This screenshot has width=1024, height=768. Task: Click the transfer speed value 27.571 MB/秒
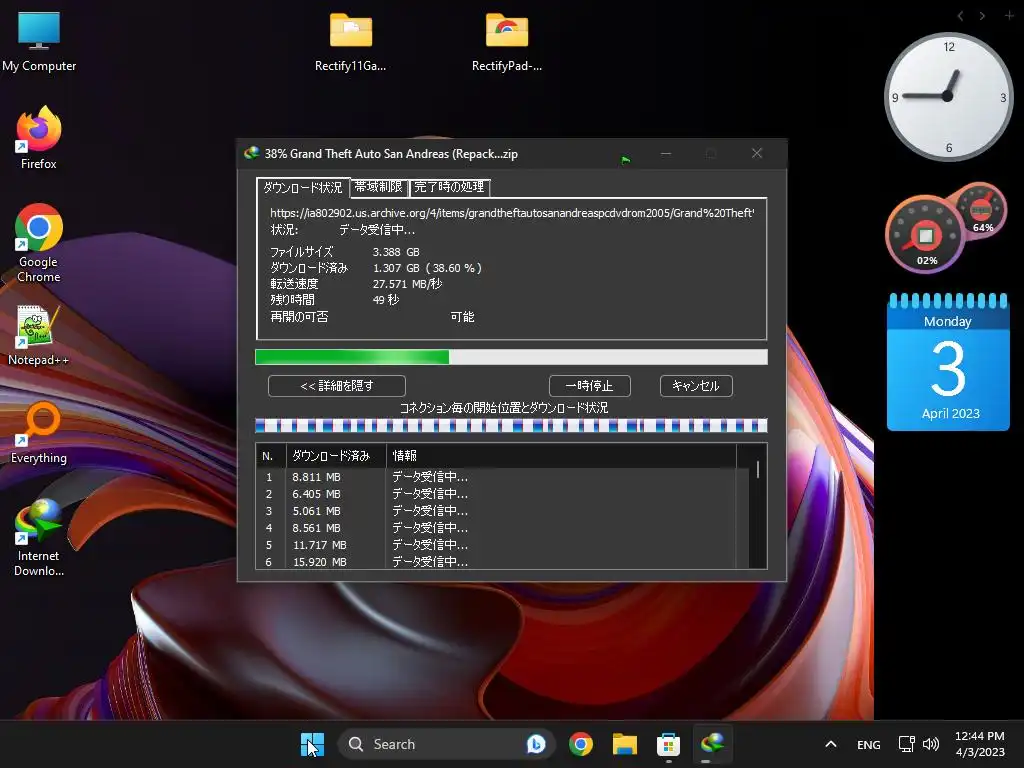tap(407, 284)
